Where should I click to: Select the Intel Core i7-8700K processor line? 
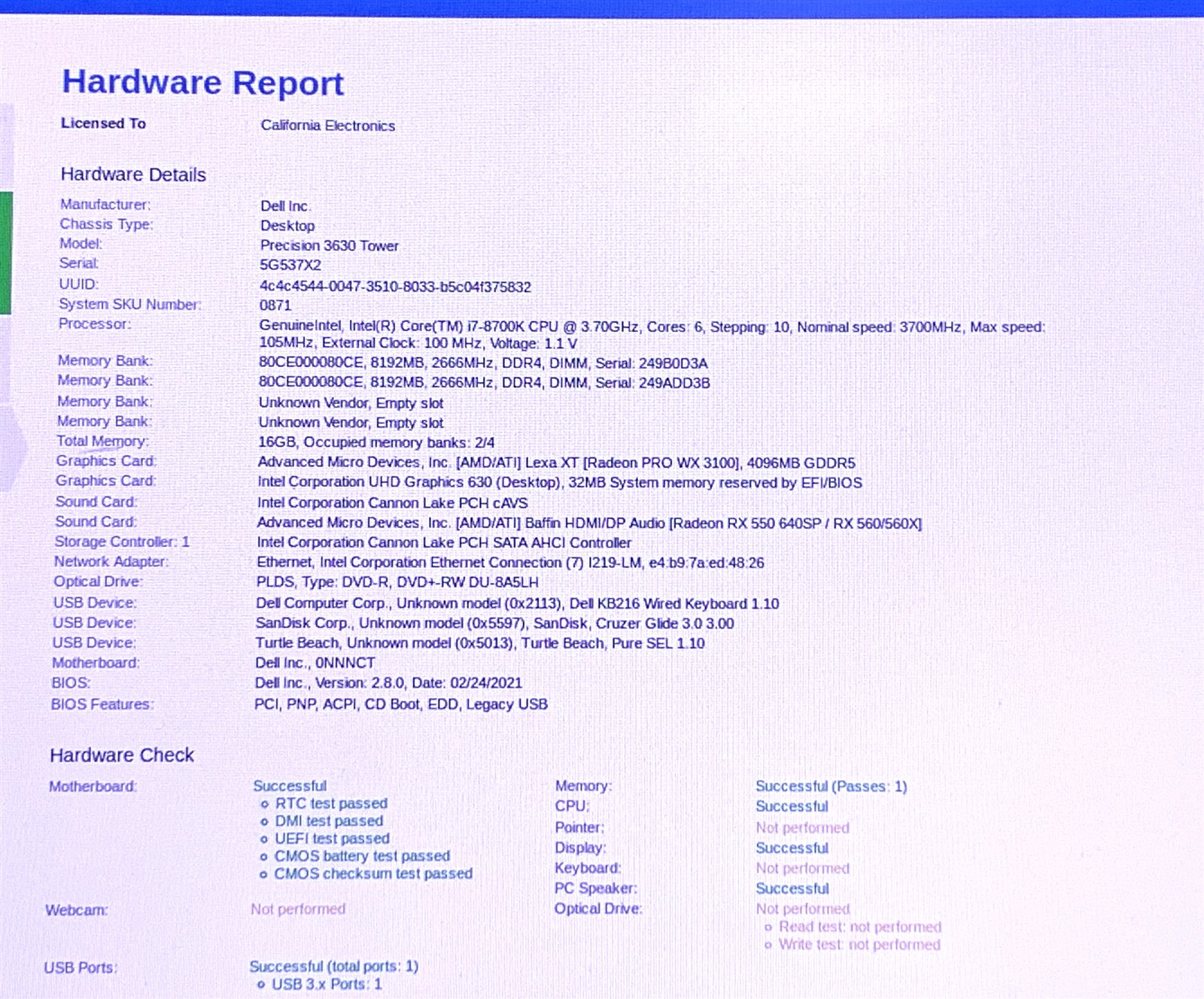(652, 335)
